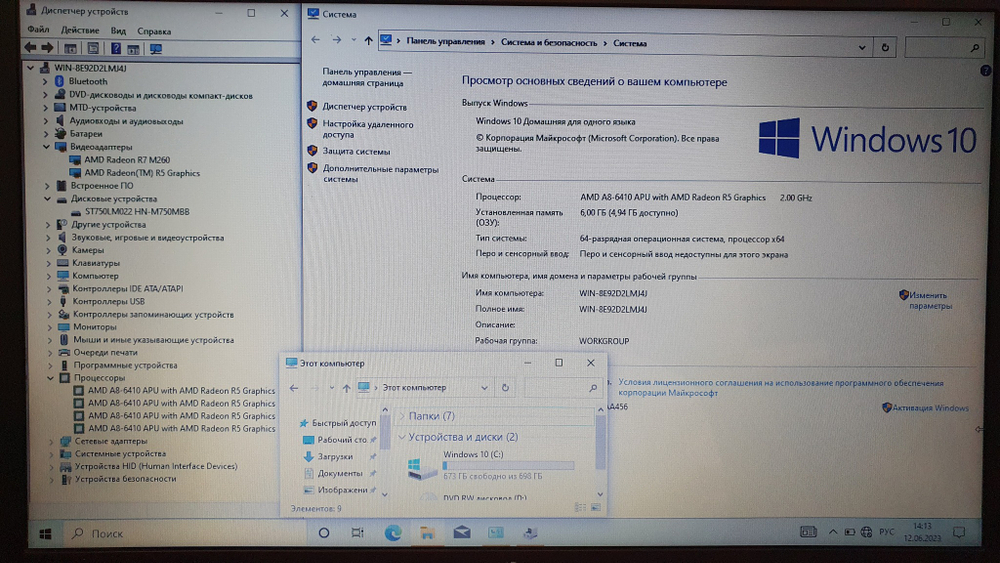This screenshot has width=1000, height=563.
Task: Collapse Устройства и диски (2) group
Action: [x=402, y=437]
